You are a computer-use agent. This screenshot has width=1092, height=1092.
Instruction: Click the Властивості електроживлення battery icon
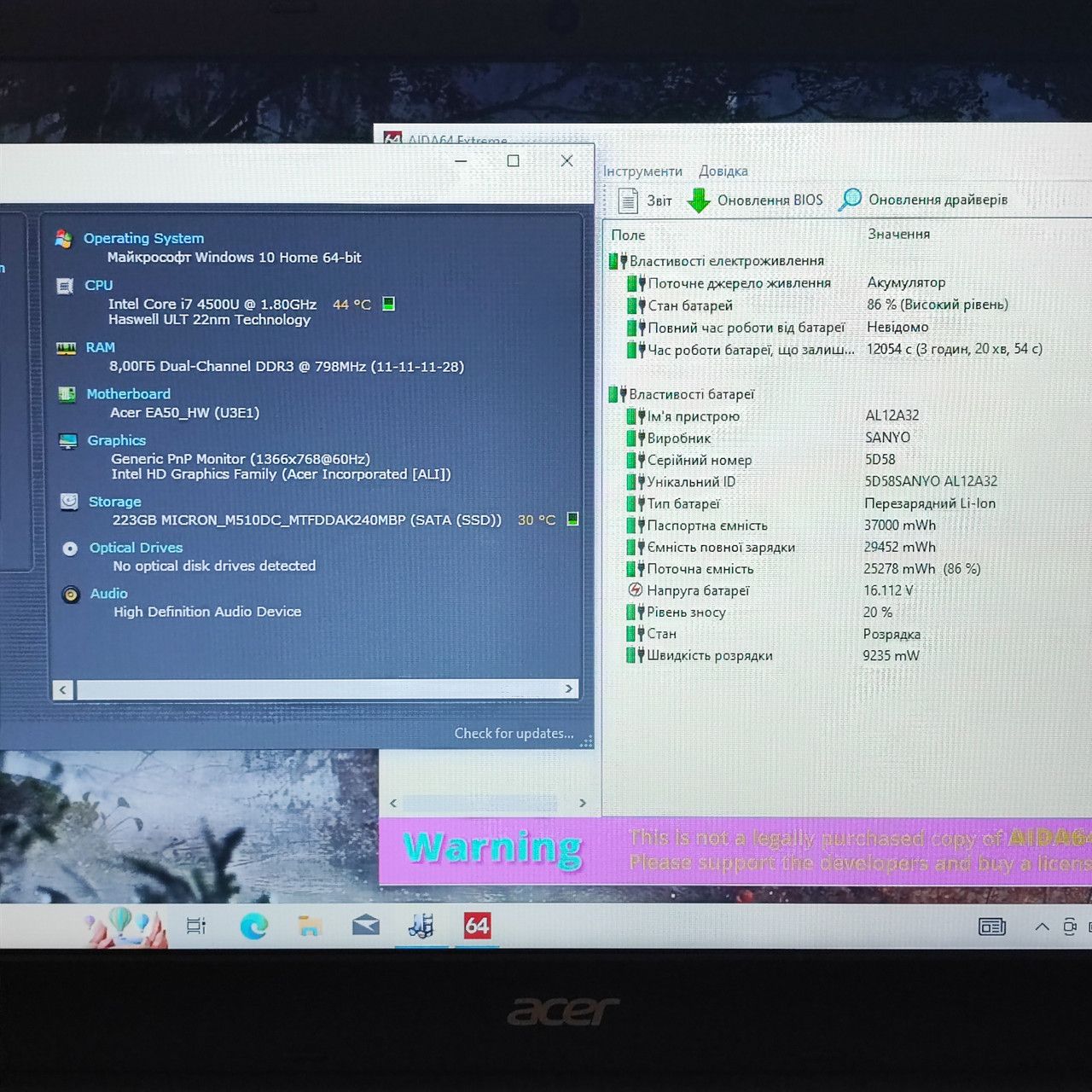pos(618,261)
